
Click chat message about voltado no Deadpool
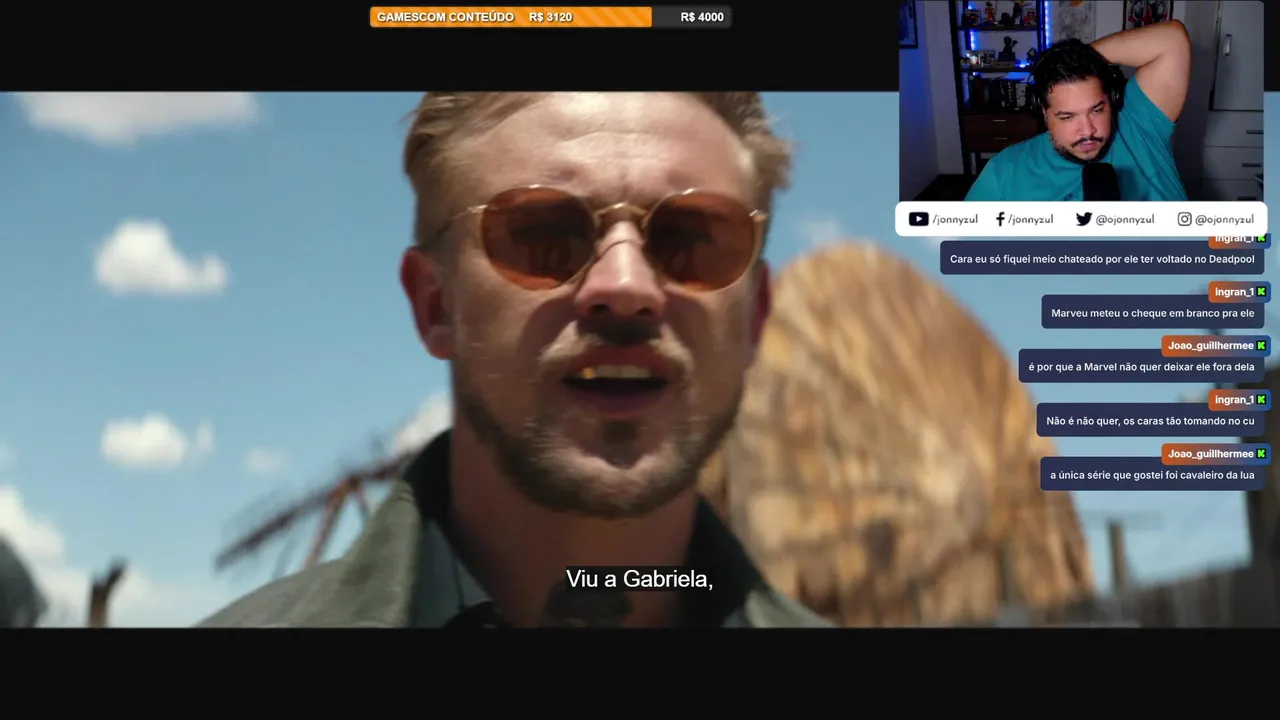pos(1102,259)
